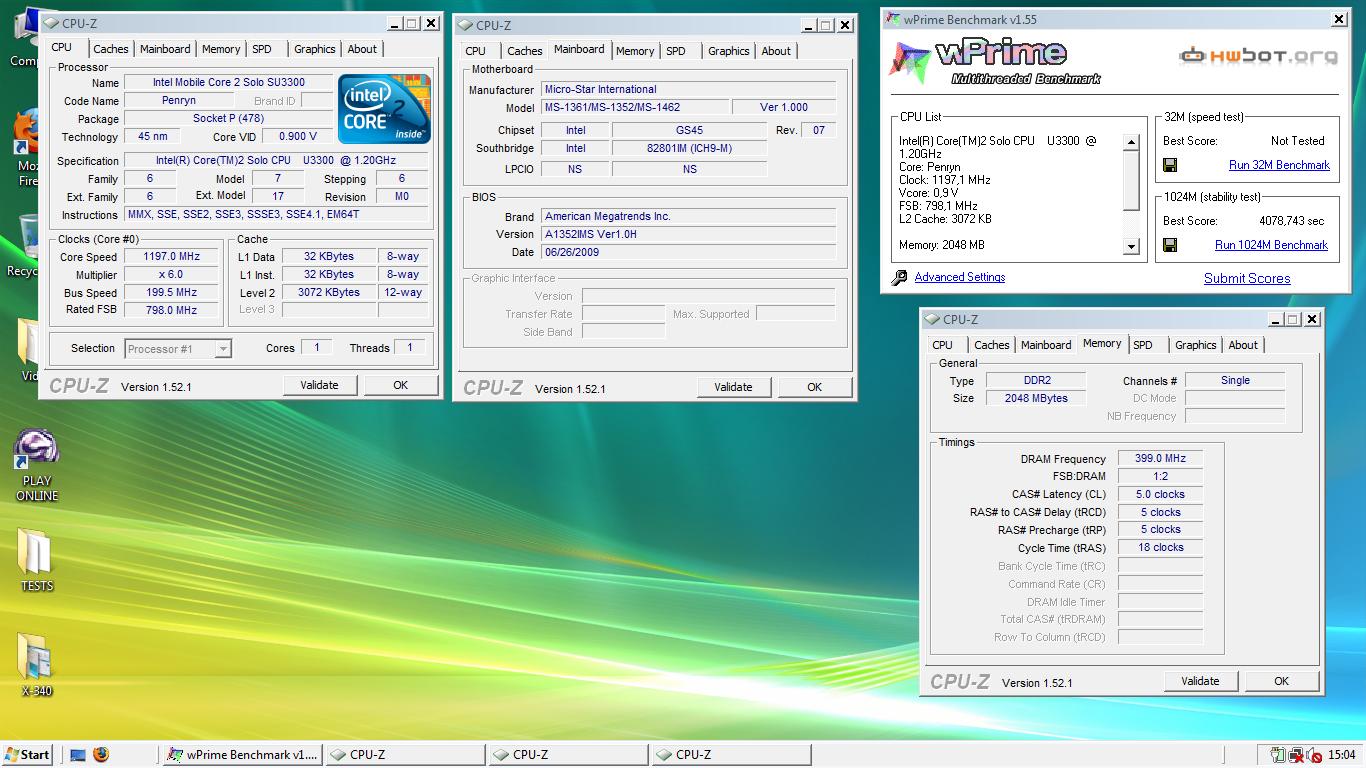Click Validate in the CPU-Z CPU window

tap(319, 385)
